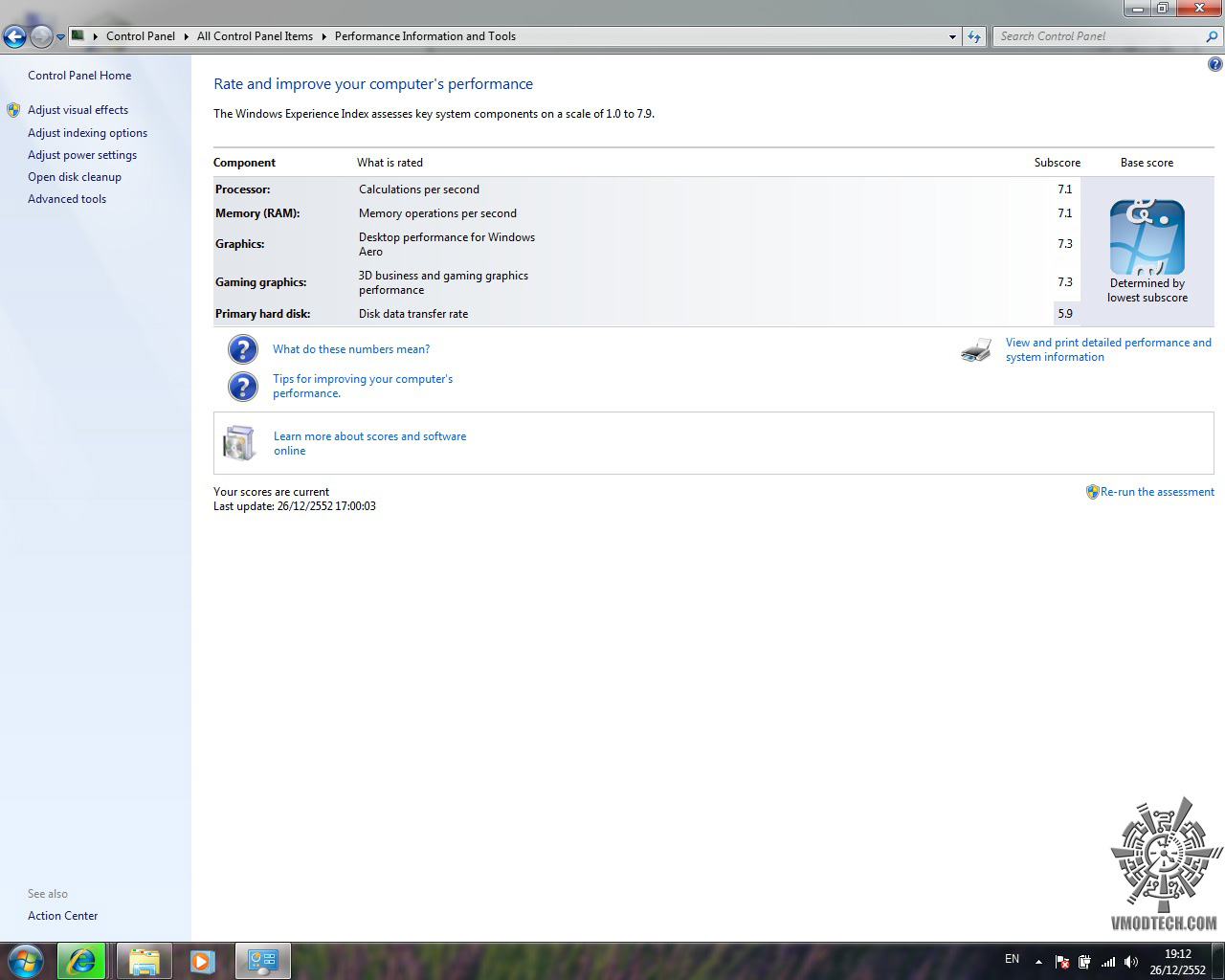Focus the Search Control Panel field
Viewport: 1225px width, 980px height.
click(x=1099, y=36)
